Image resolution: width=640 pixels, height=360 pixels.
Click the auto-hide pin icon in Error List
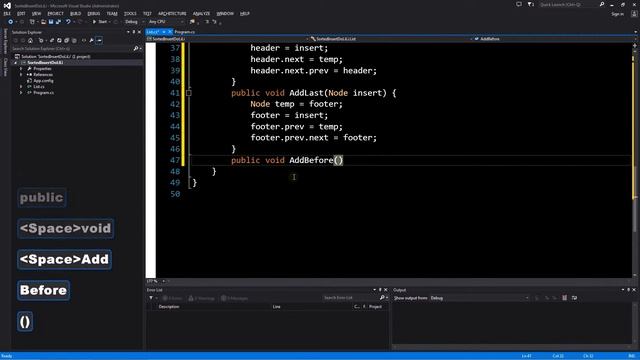click(380, 290)
